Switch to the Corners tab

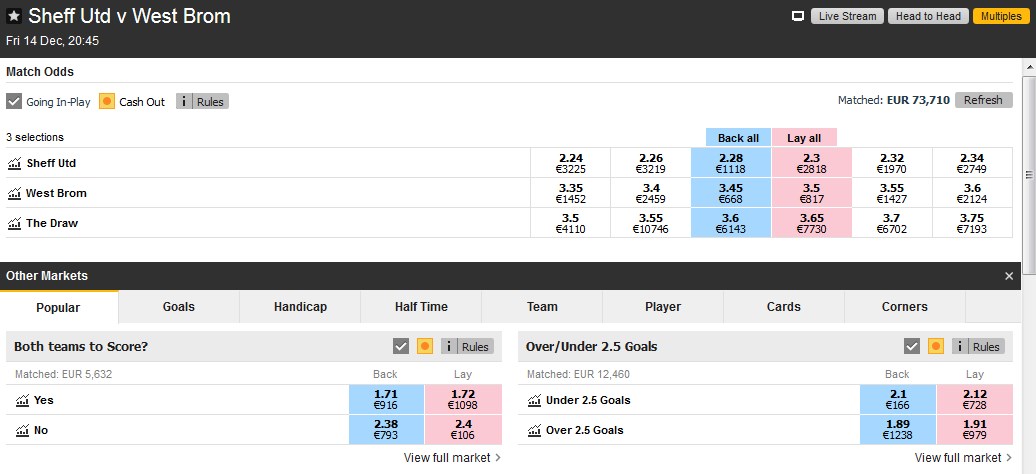[x=905, y=307]
